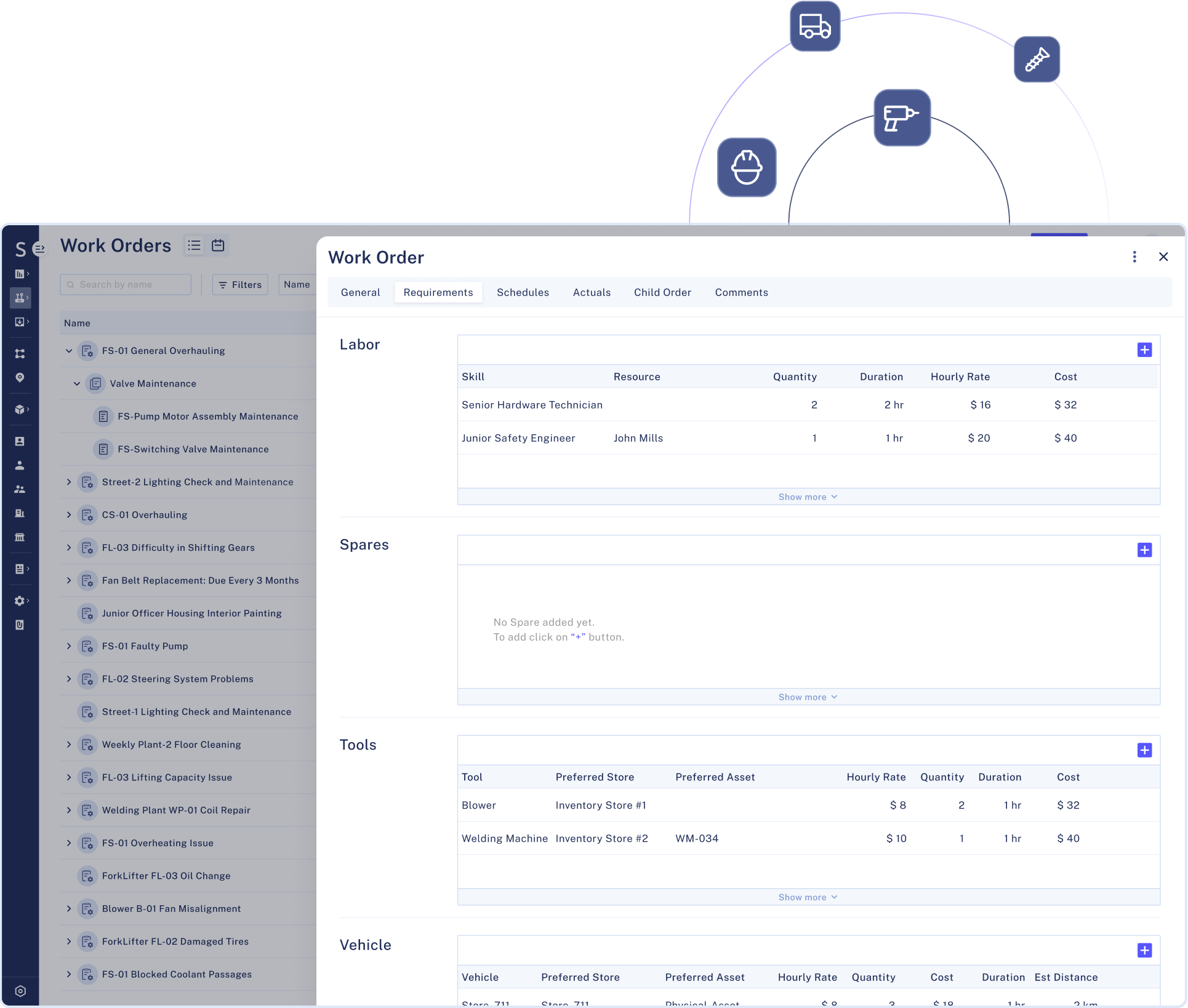Click the truck icon at top
Image resolution: width=1188 pixels, height=1008 pixels.
coord(814,26)
